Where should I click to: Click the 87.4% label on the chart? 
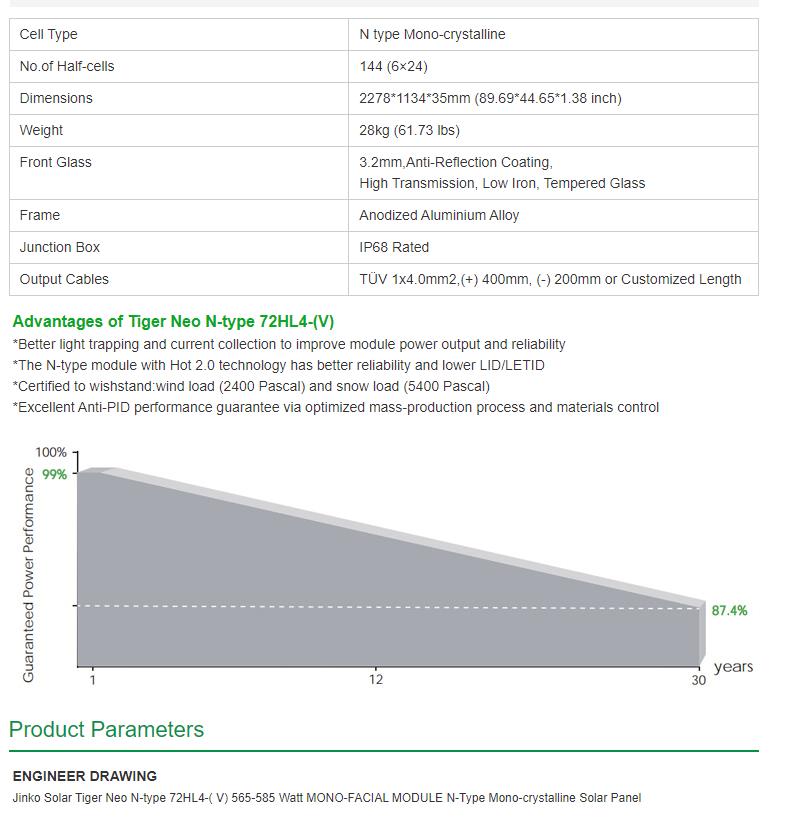729,610
